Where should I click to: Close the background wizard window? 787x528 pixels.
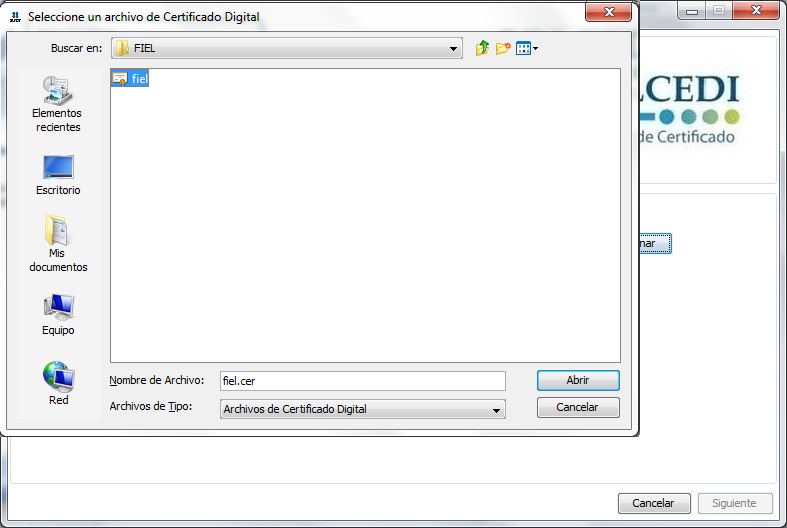[x=756, y=10]
